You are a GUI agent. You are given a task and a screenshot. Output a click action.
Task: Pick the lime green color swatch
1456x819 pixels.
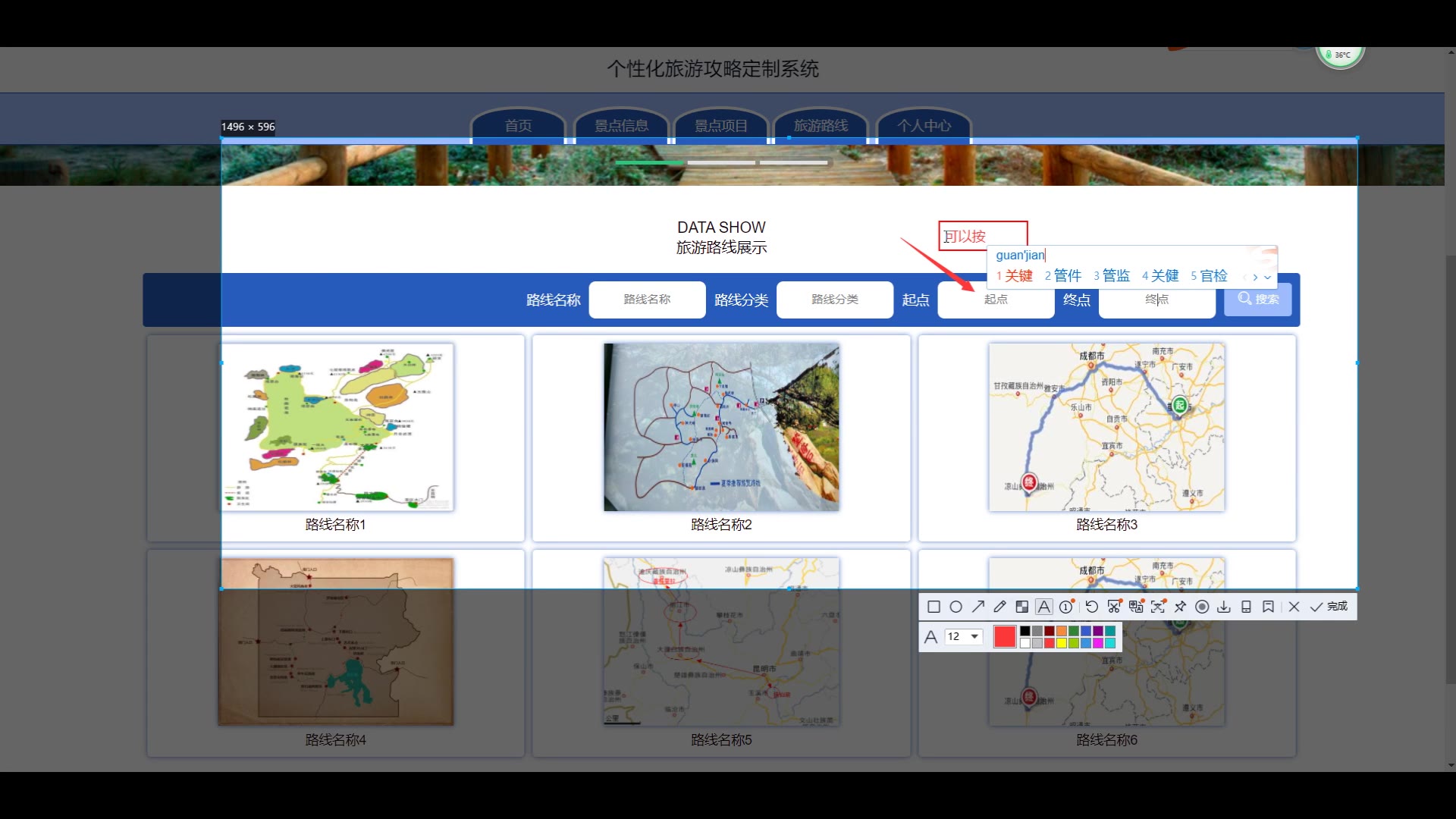tap(1074, 643)
